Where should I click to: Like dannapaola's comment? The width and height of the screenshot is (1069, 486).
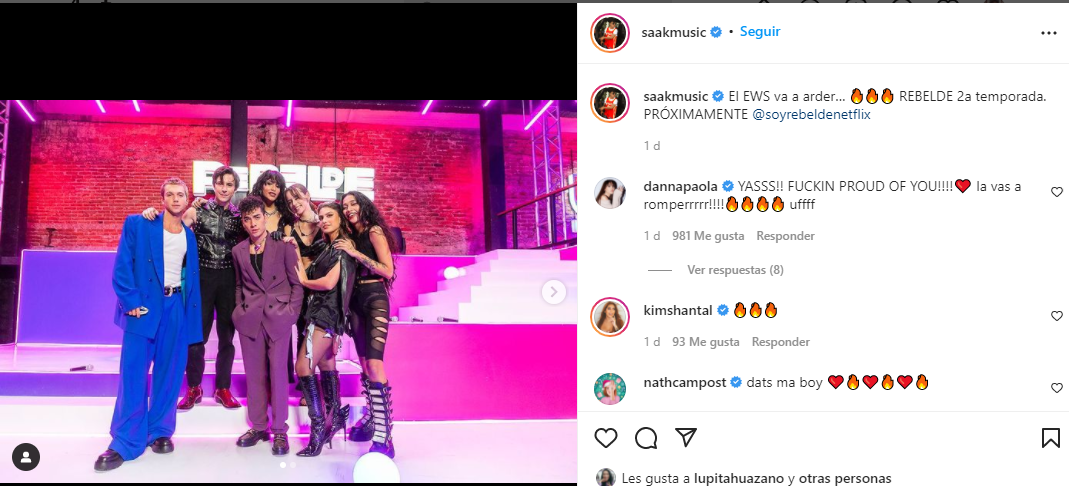[x=1057, y=192]
